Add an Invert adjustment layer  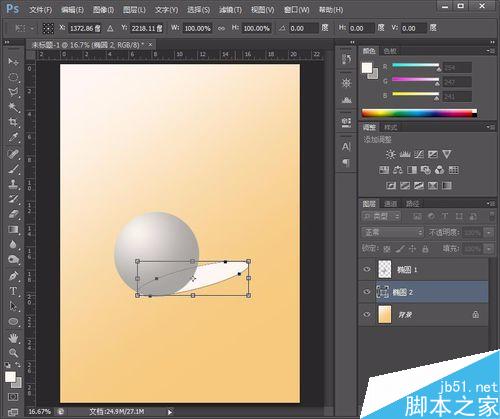coord(391,185)
